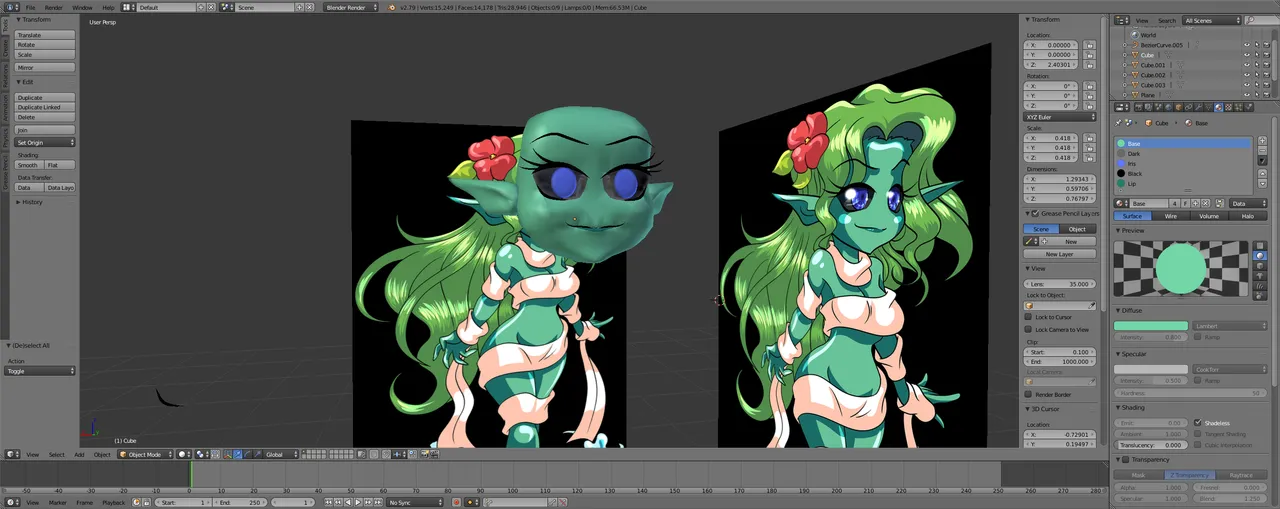
Task: Click the Translate button
Action: 45,35
